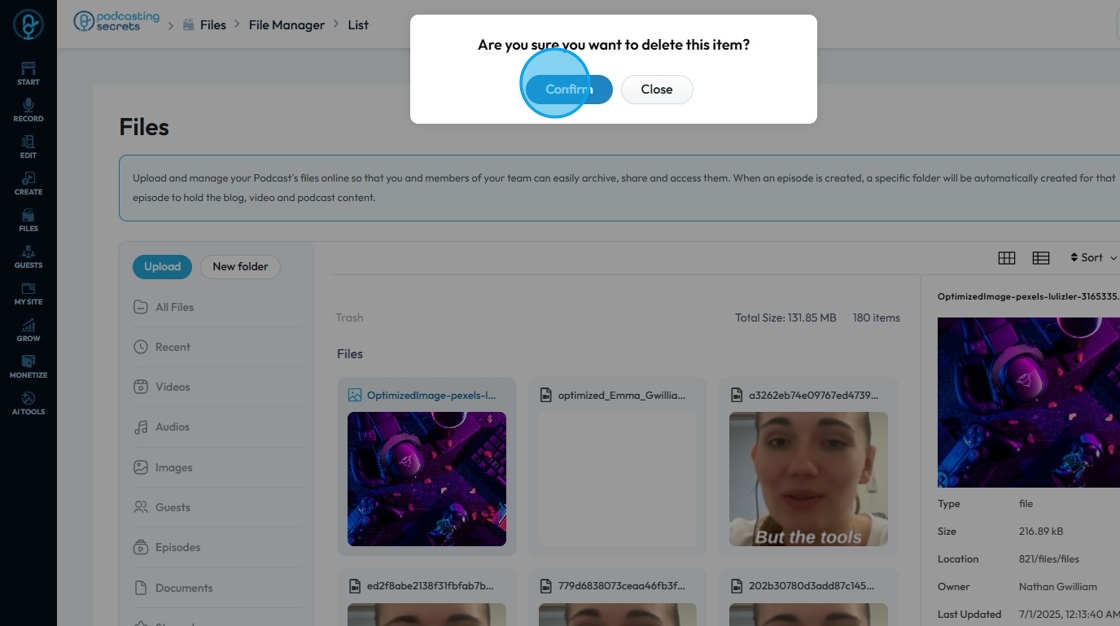Click the file icon beside optimized_Emma_Gwillia
The width and height of the screenshot is (1120, 626).
click(x=546, y=395)
